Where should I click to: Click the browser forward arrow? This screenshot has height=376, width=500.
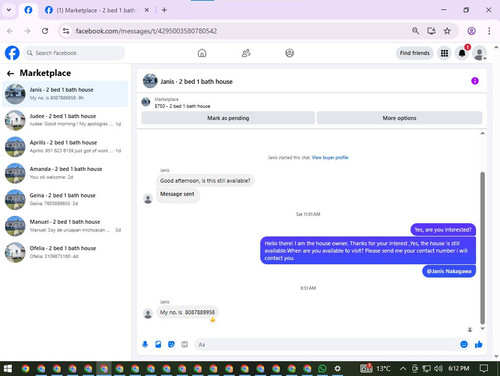27,31
